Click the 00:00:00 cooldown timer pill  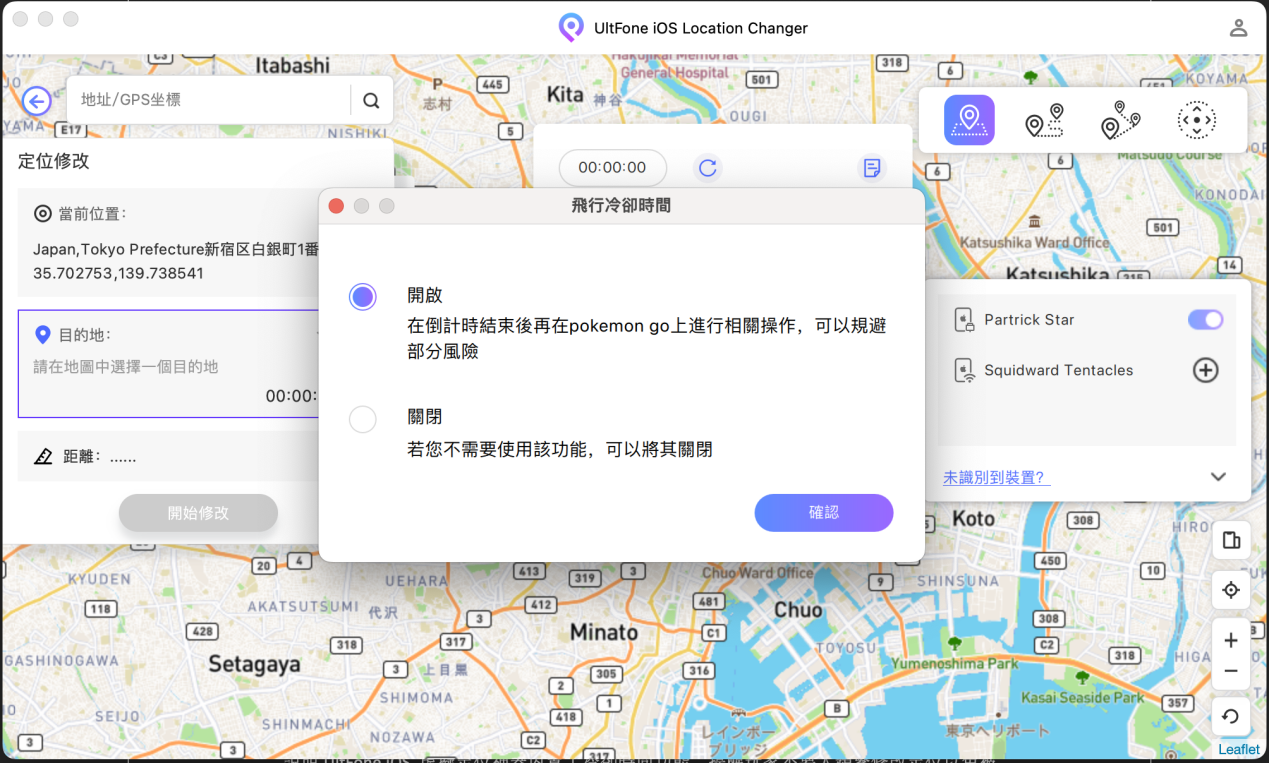tap(612, 168)
